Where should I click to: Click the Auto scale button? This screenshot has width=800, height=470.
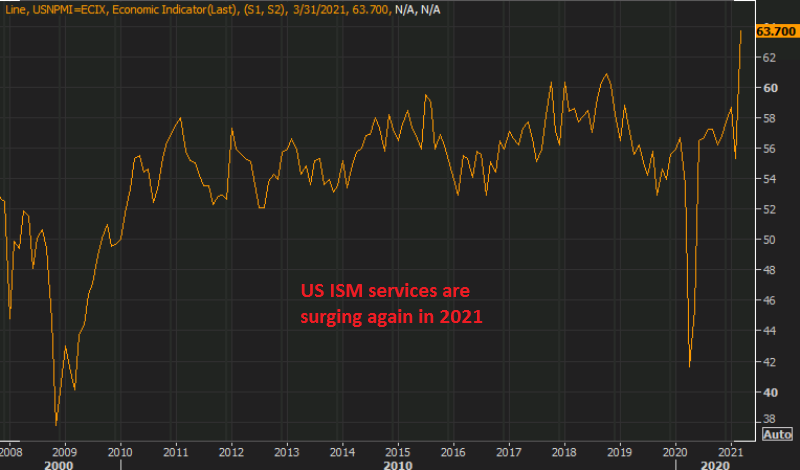coord(777,434)
